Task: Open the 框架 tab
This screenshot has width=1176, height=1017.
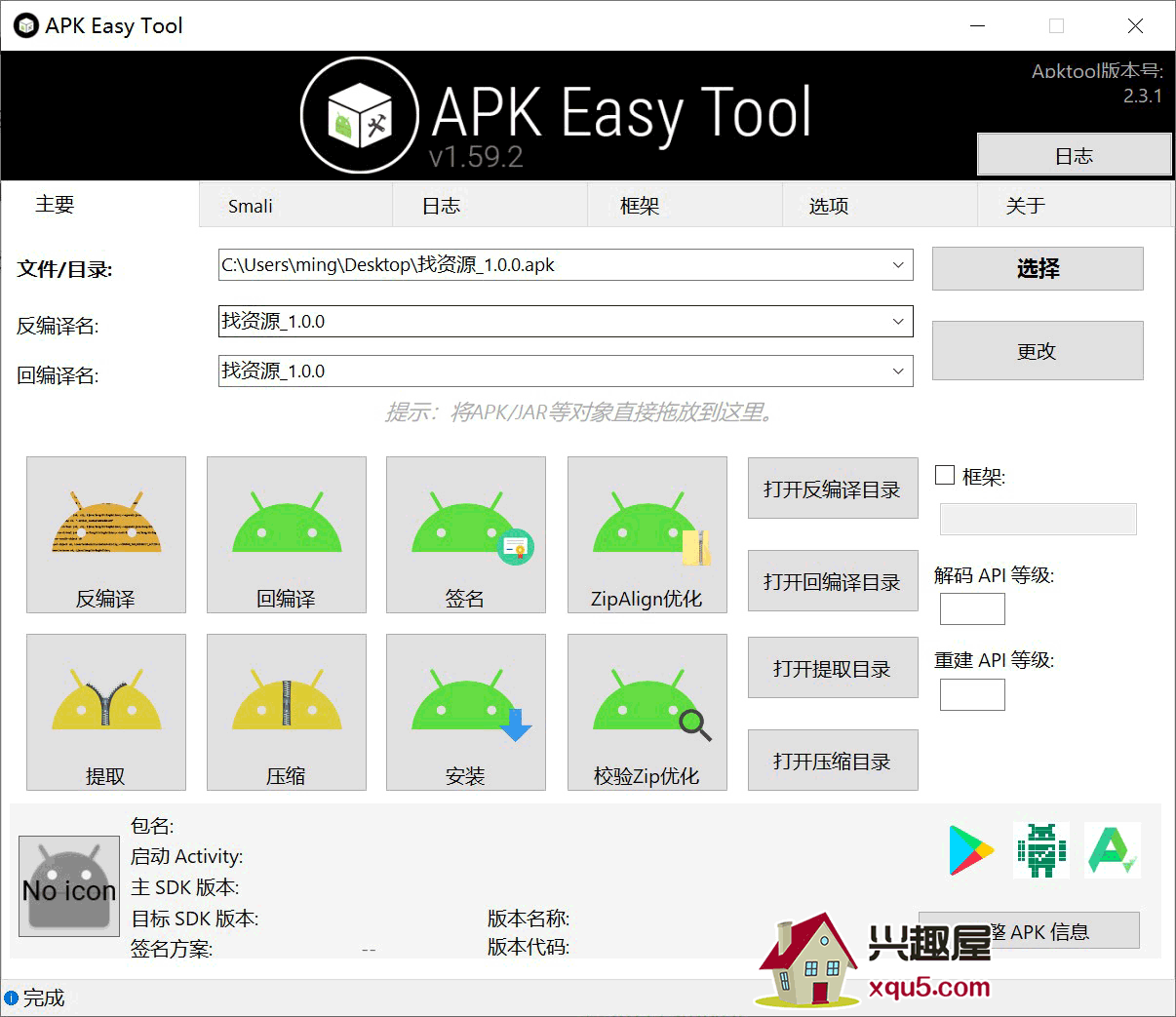Action: click(x=686, y=206)
